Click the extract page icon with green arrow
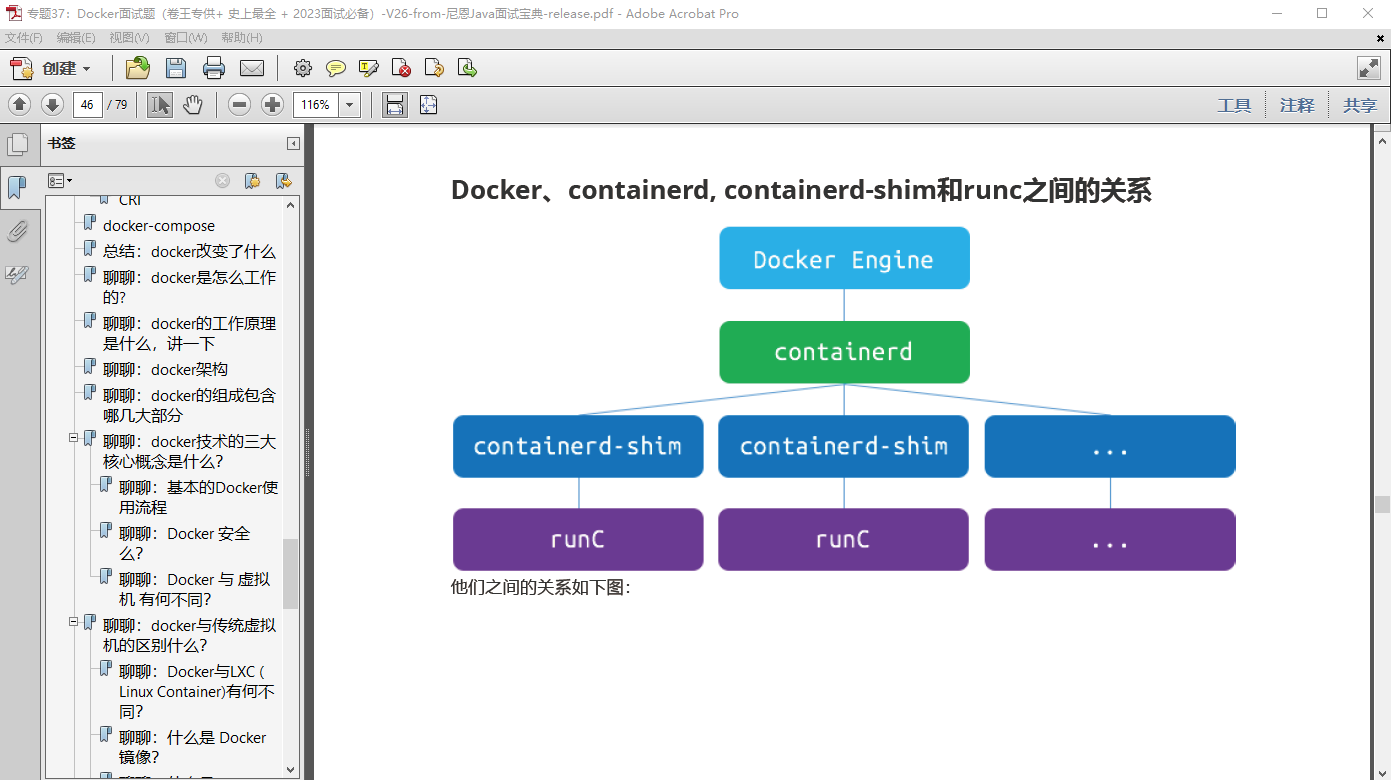The width and height of the screenshot is (1391, 780). click(x=467, y=68)
